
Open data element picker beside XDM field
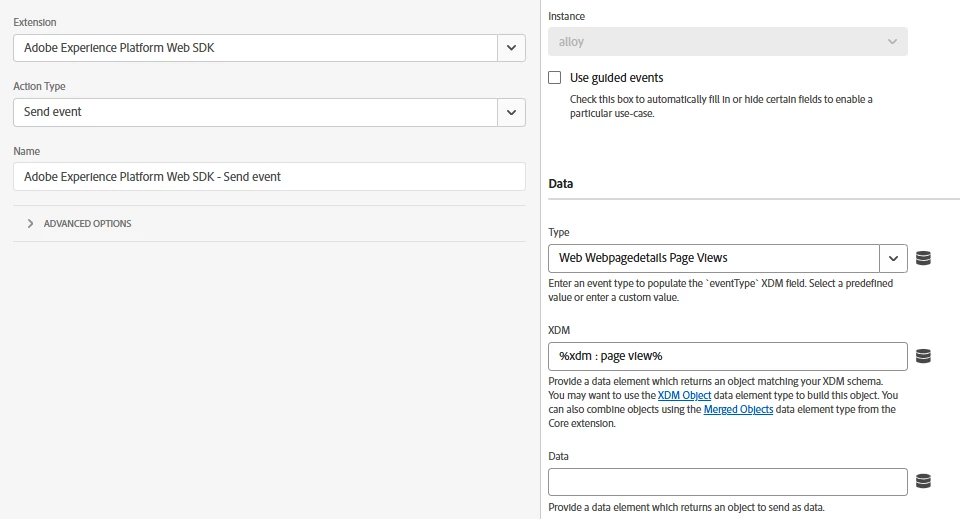(x=923, y=356)
